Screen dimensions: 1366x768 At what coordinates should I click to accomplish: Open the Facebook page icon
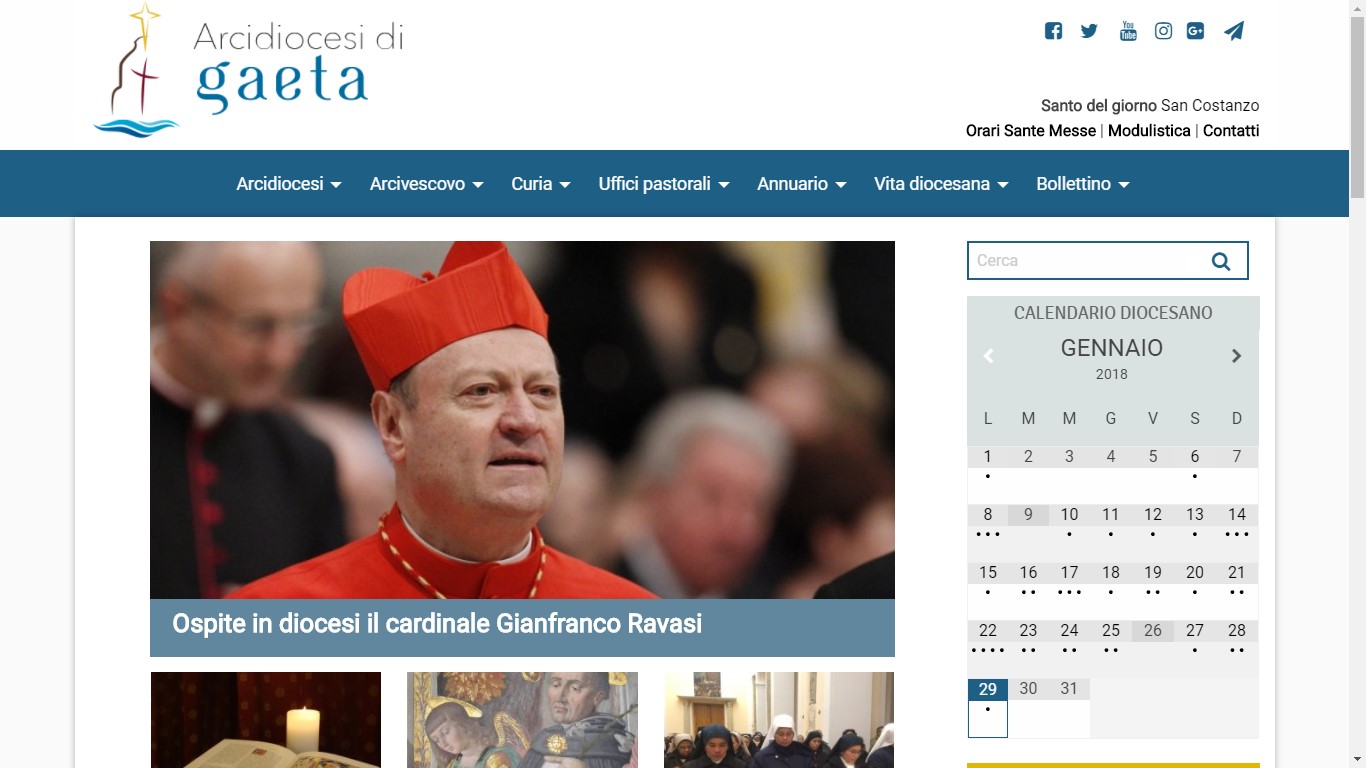pos(1053,31)
